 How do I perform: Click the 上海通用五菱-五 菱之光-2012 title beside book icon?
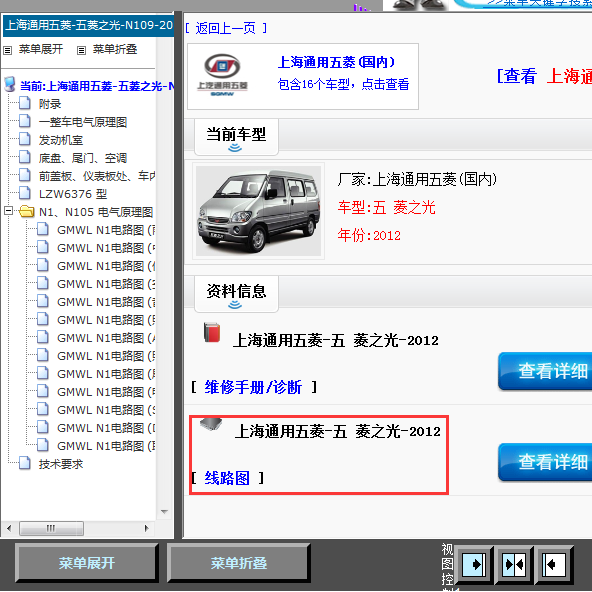click(336, 340)
